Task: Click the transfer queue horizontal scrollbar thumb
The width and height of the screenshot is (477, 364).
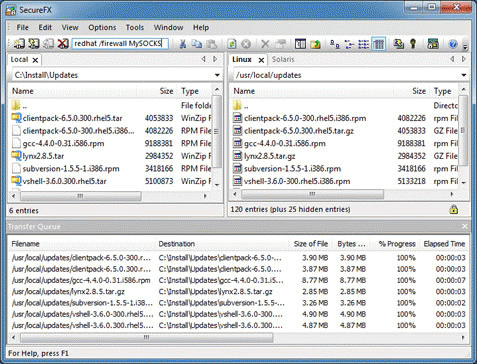Action: [147, 338]
